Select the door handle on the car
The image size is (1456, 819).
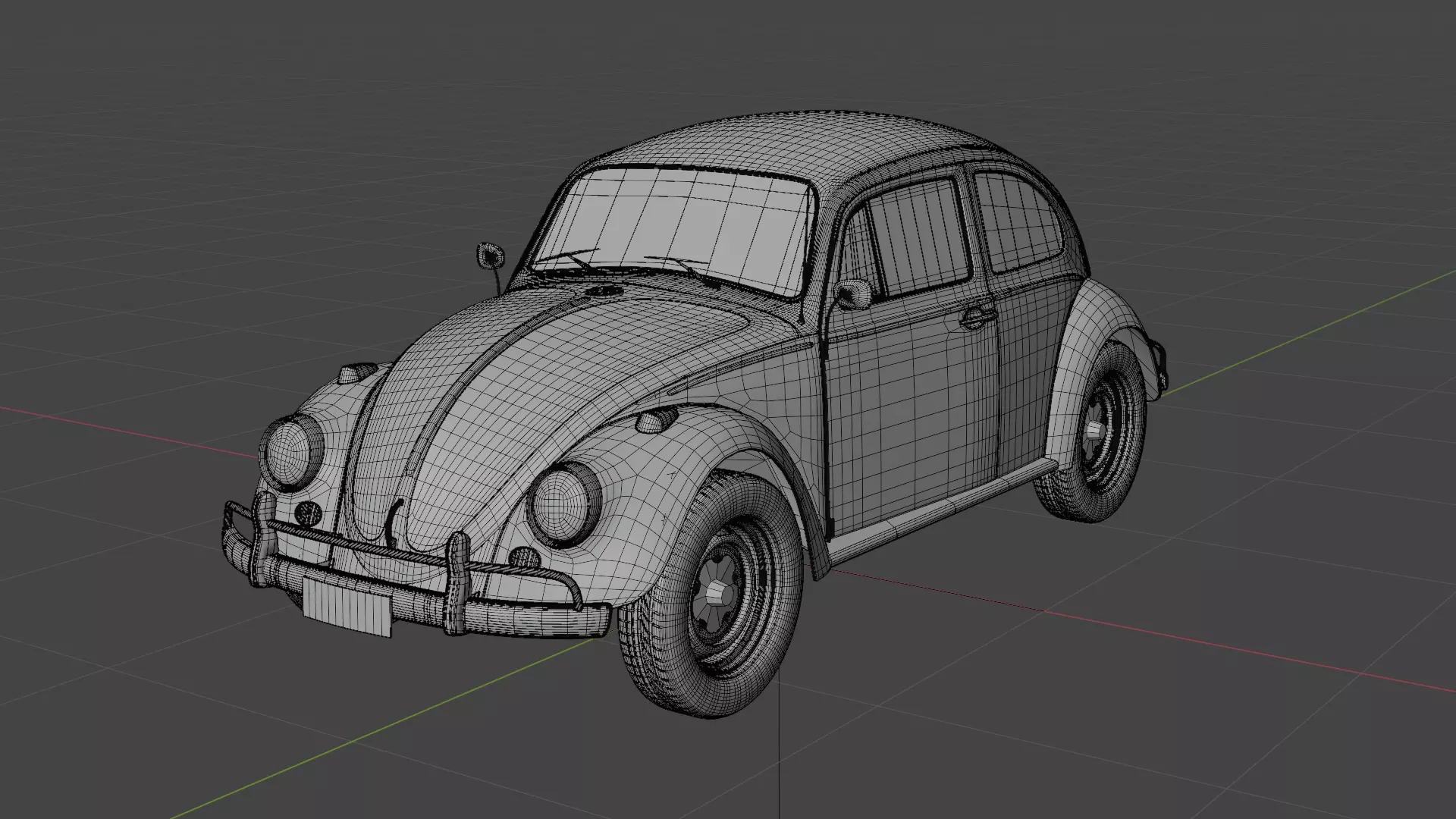pos(977,317)
